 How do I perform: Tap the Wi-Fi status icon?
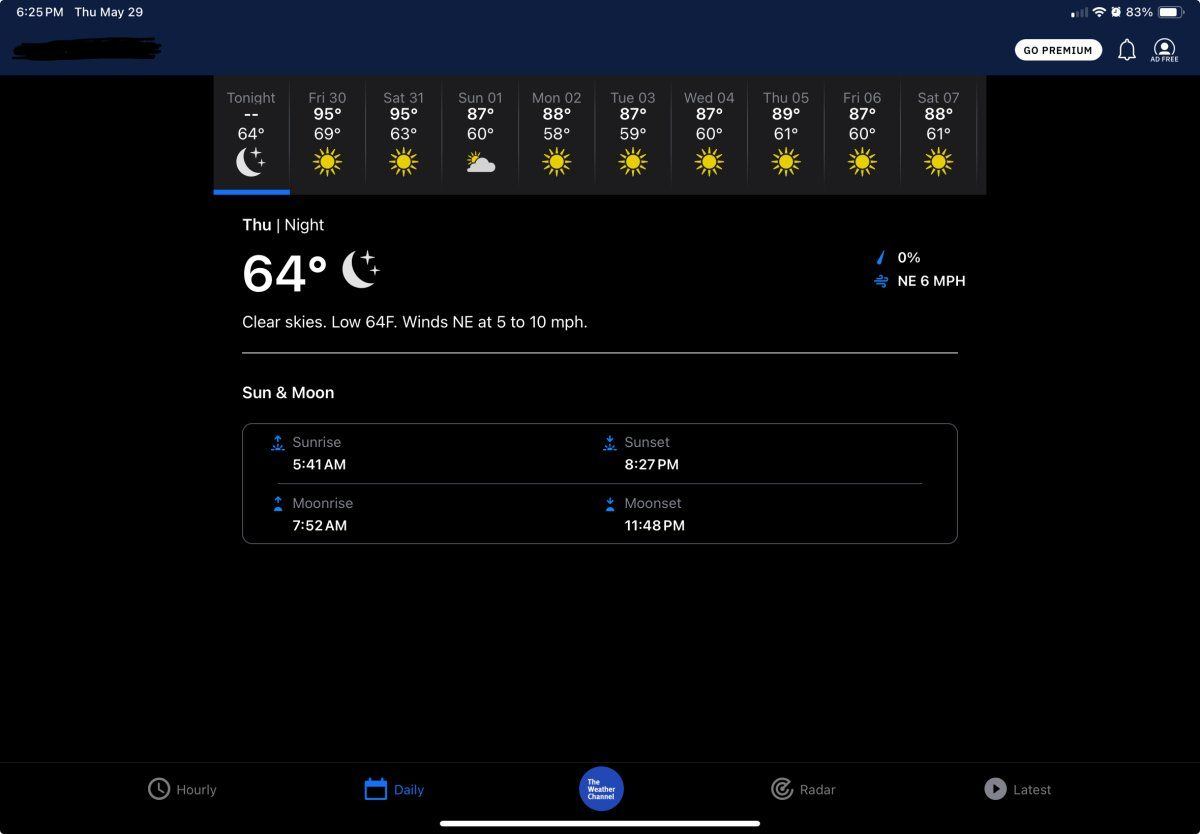1099,12
